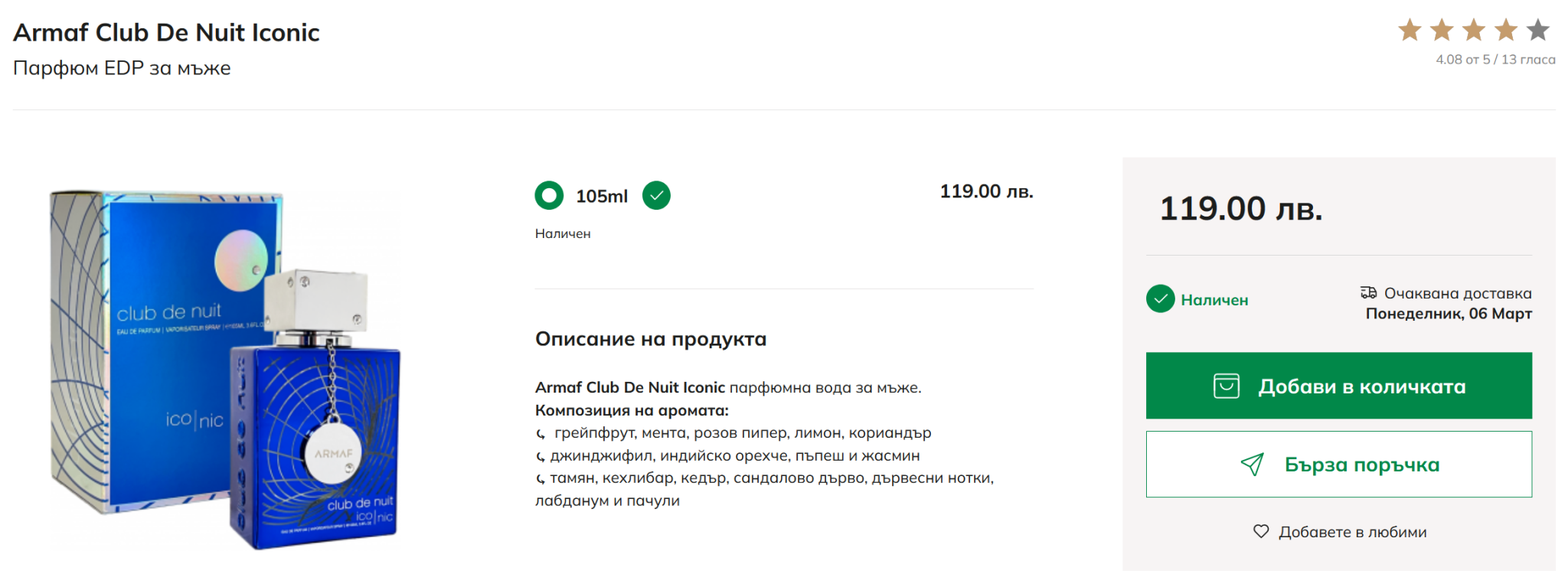Click the 'Описание на продукта' heading
The width and height of the screenshot is (1568, 587).
650,338
